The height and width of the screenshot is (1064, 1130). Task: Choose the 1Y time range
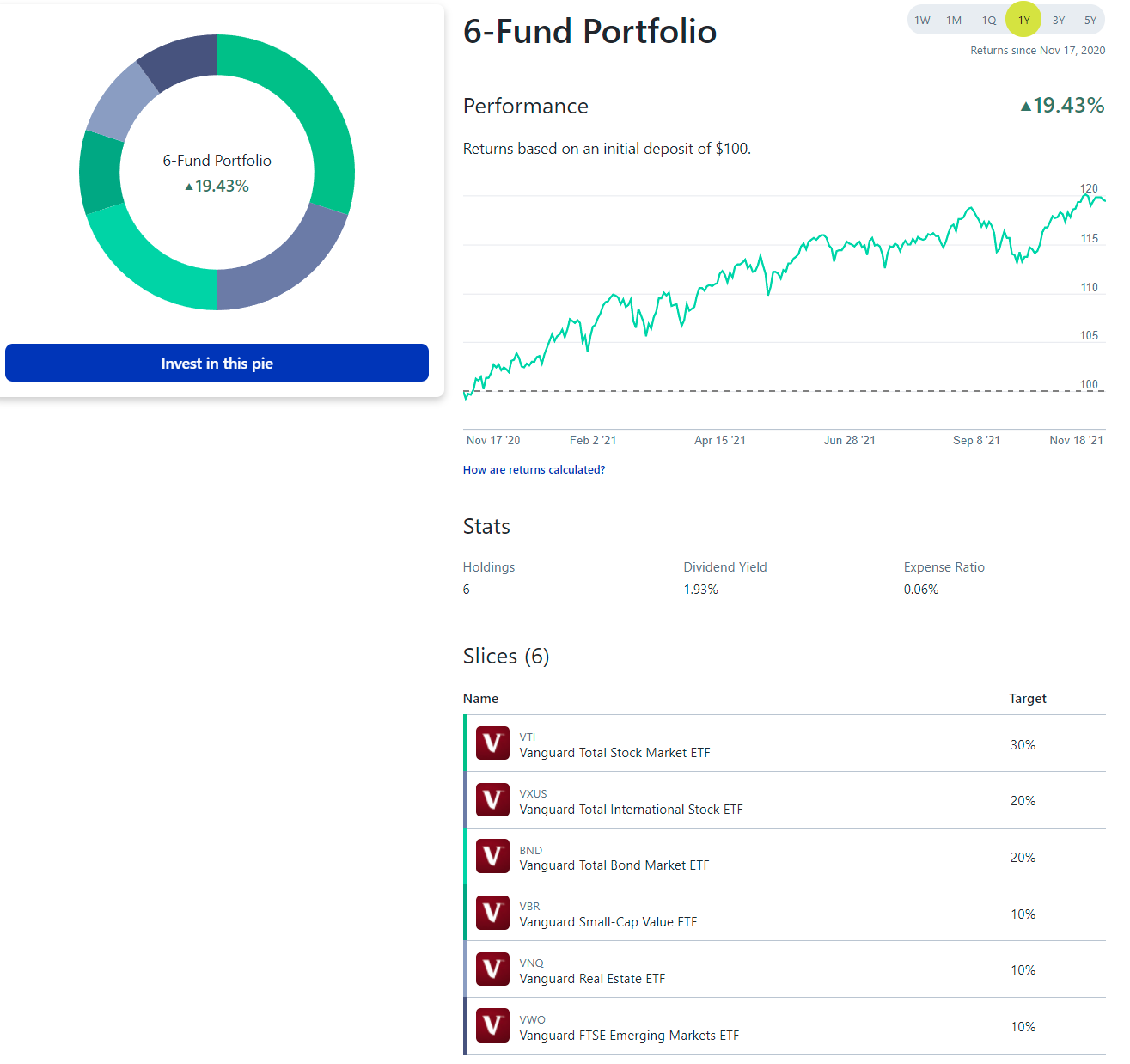click(1023, 20)
